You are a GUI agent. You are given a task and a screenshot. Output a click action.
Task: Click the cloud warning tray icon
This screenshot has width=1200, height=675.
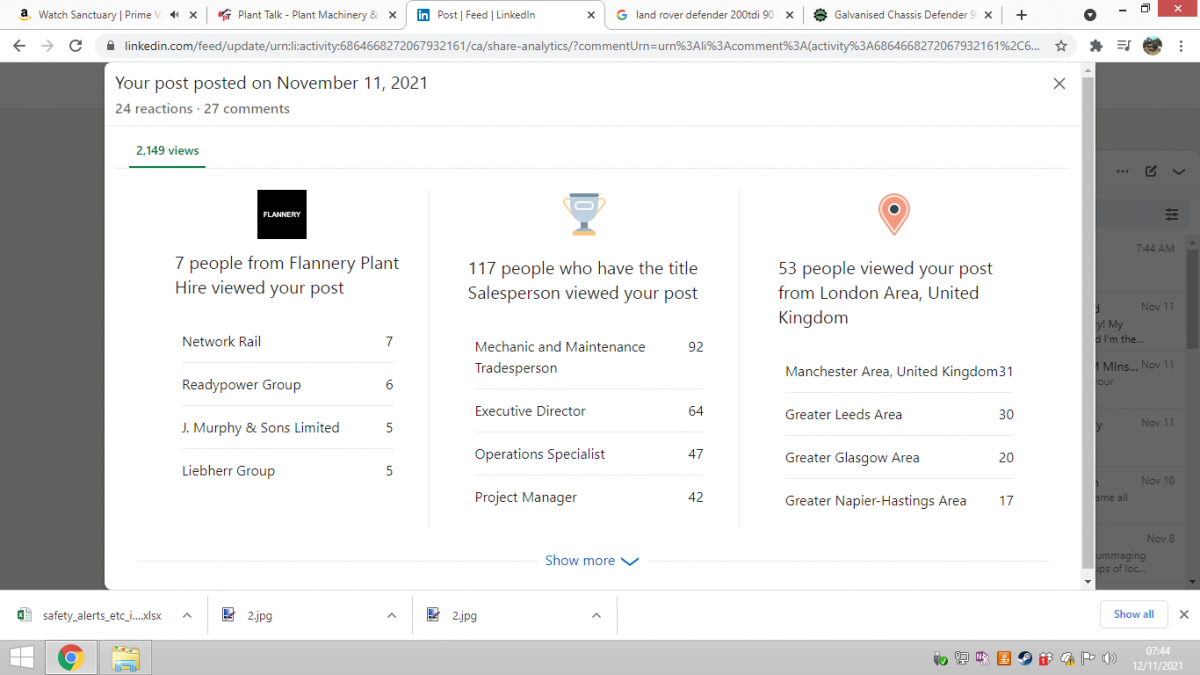coord(1067,658)
